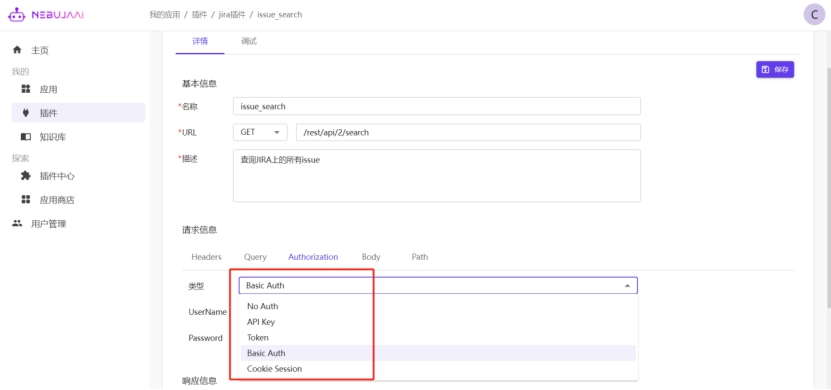Open the Path request tab

point(420,257)
